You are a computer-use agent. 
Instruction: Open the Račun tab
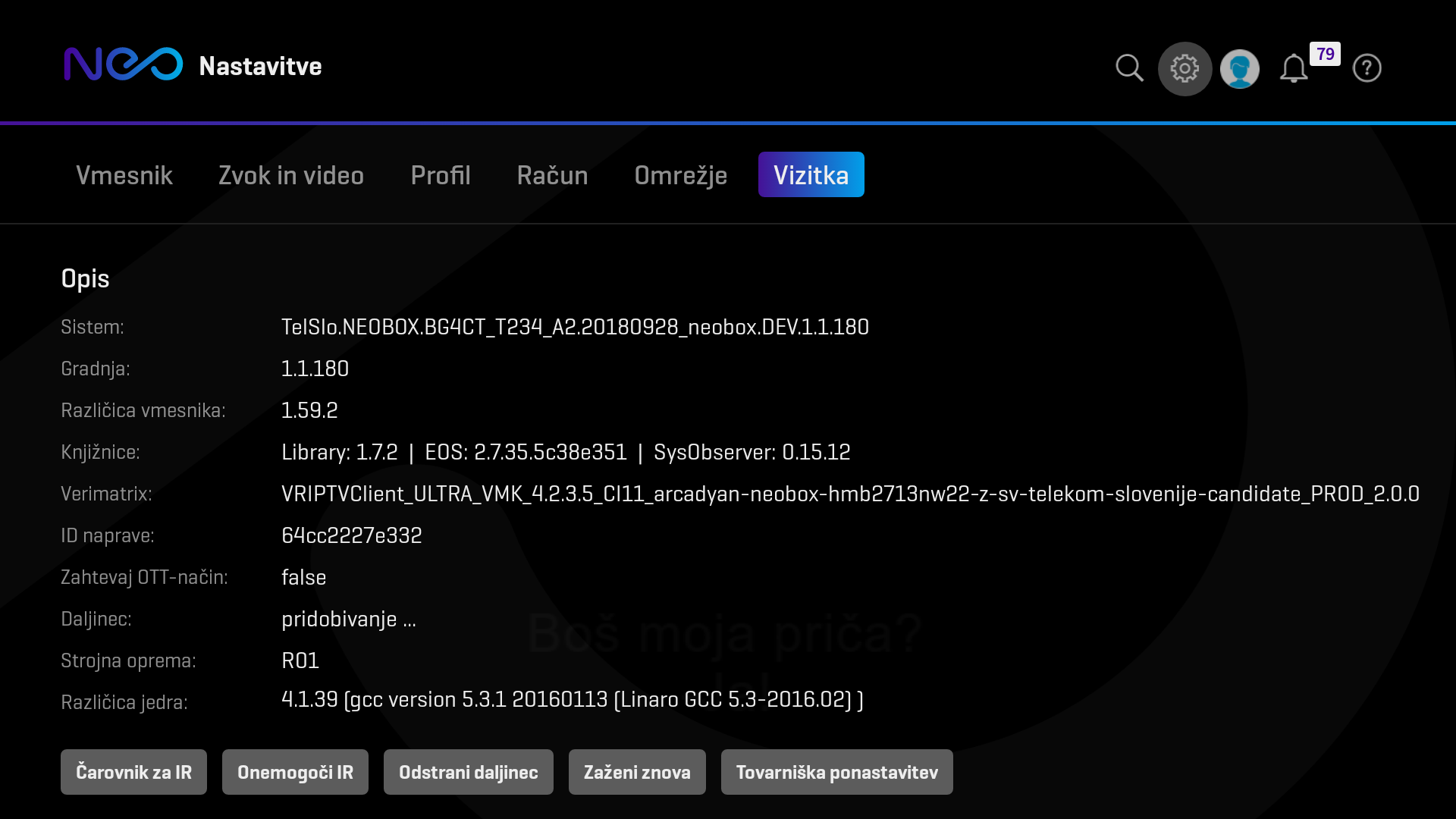click(x=552, y=175)
